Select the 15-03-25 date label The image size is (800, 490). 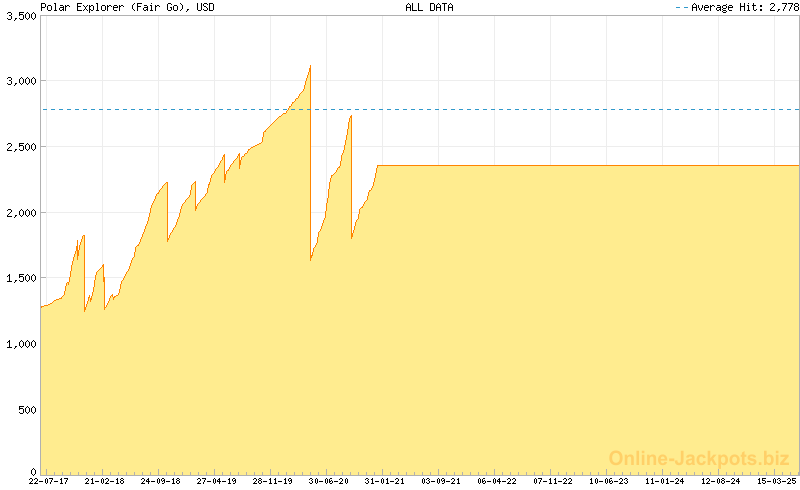click(776, 481)
